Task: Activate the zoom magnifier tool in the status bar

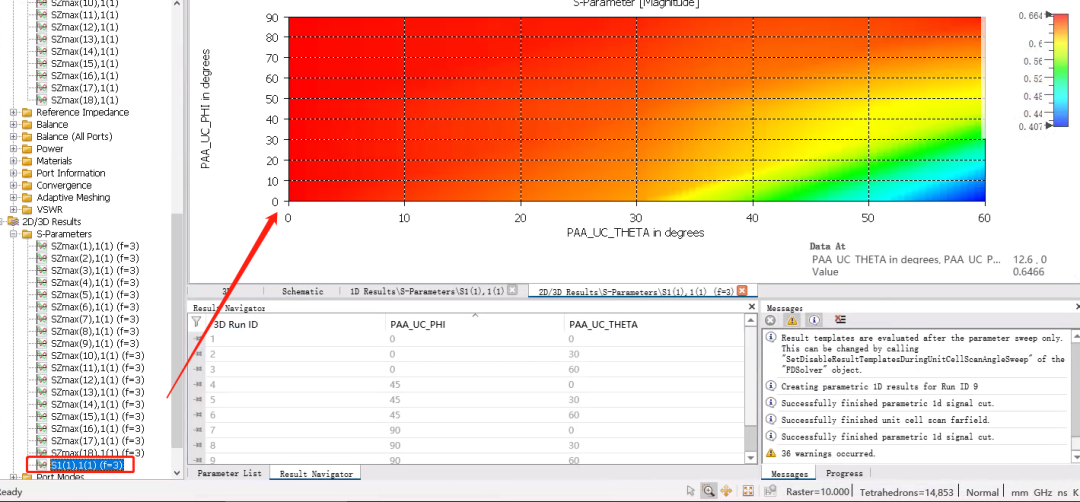Action: click(x=708, y=491)
